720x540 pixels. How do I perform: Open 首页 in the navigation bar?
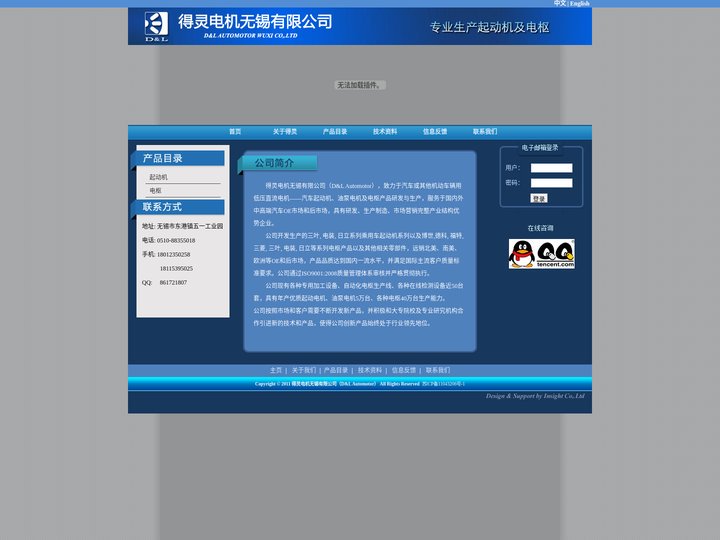(235, 131)
